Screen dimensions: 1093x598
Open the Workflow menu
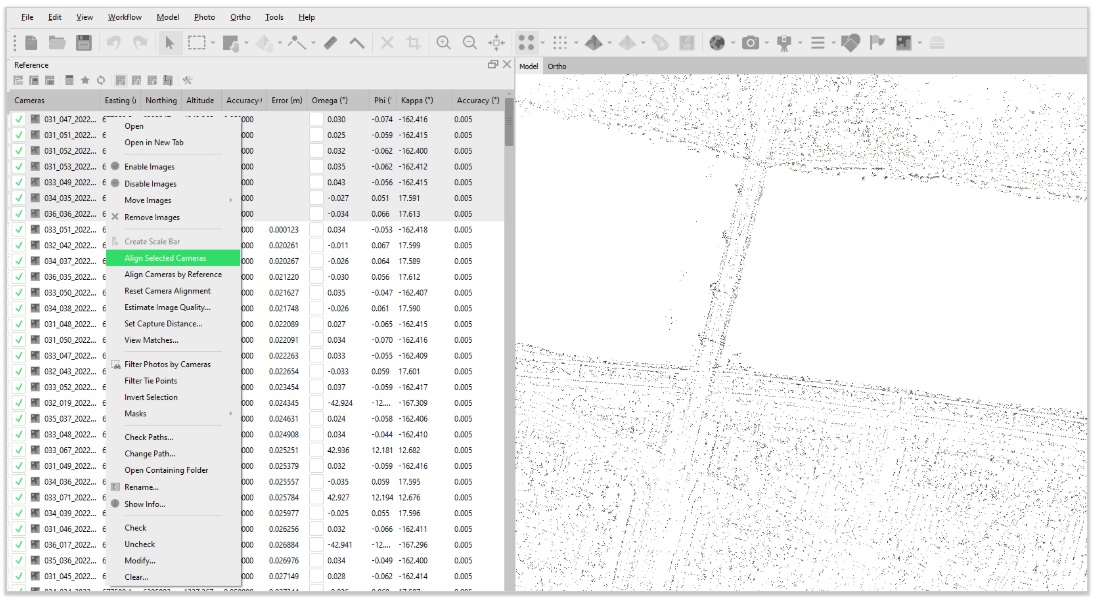(x=124, y=17)
